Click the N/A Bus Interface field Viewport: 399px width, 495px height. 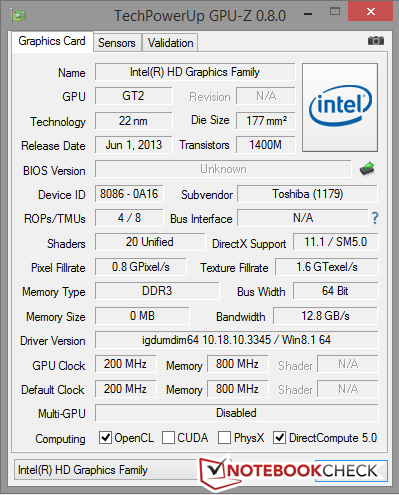pos(303,218)
